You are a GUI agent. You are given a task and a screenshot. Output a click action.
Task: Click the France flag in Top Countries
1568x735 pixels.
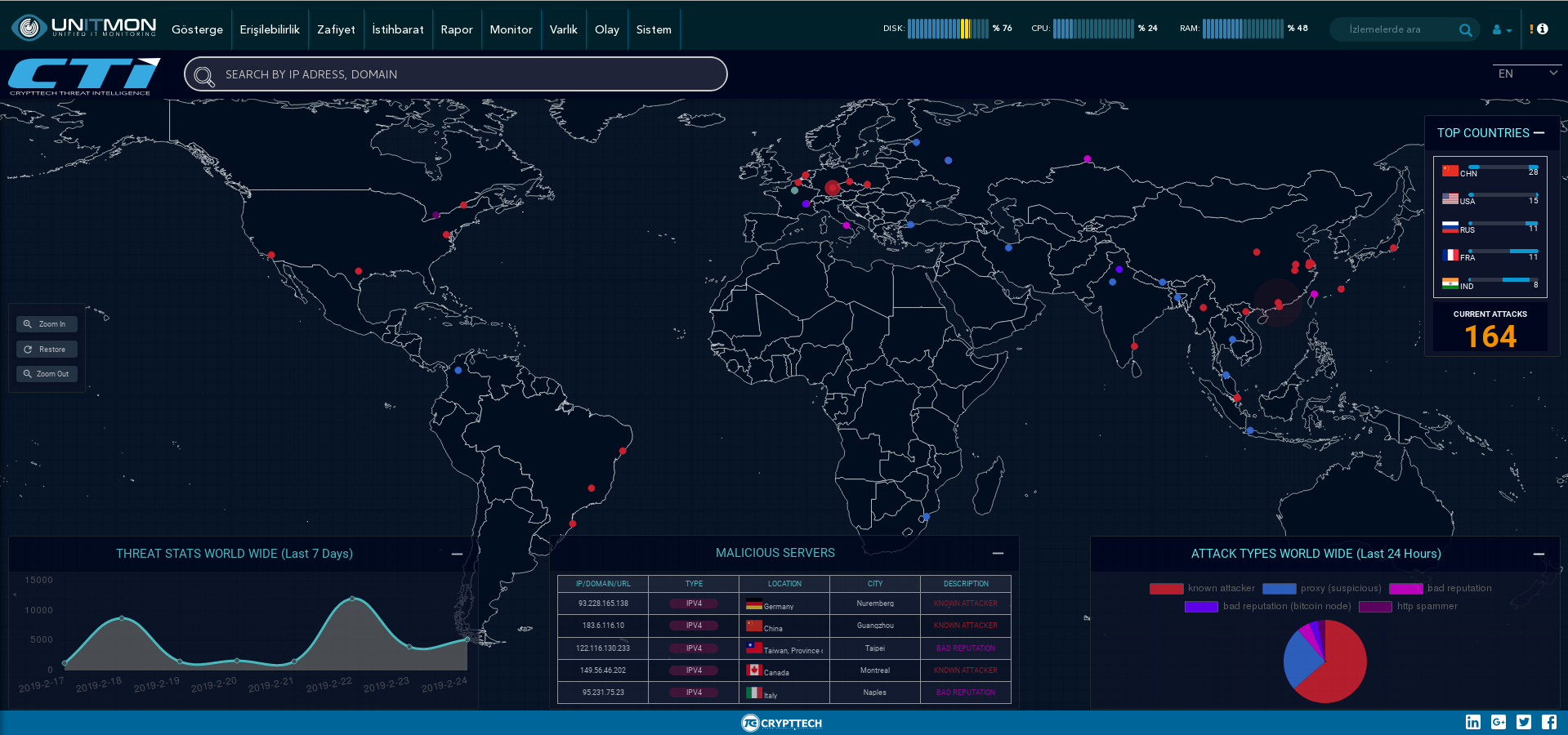1450,255
